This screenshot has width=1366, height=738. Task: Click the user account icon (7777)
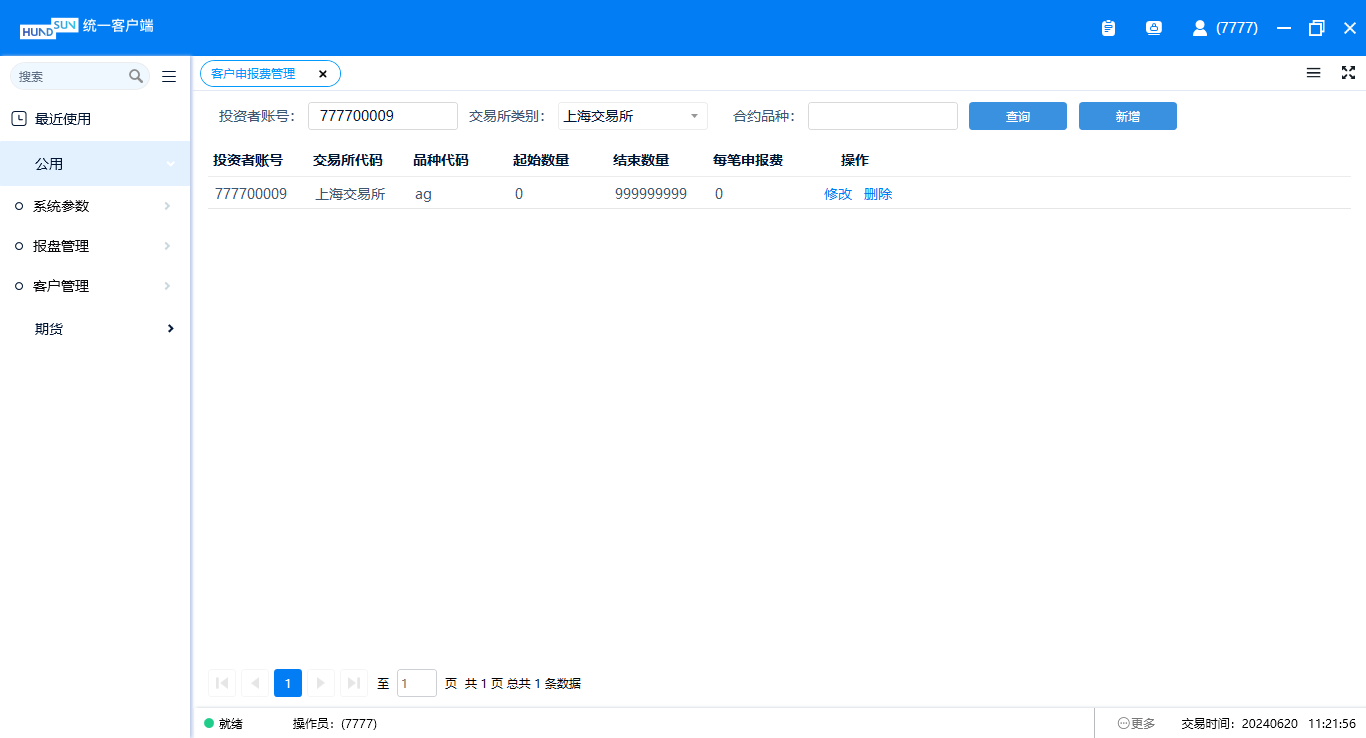(x=1200, y=28)
